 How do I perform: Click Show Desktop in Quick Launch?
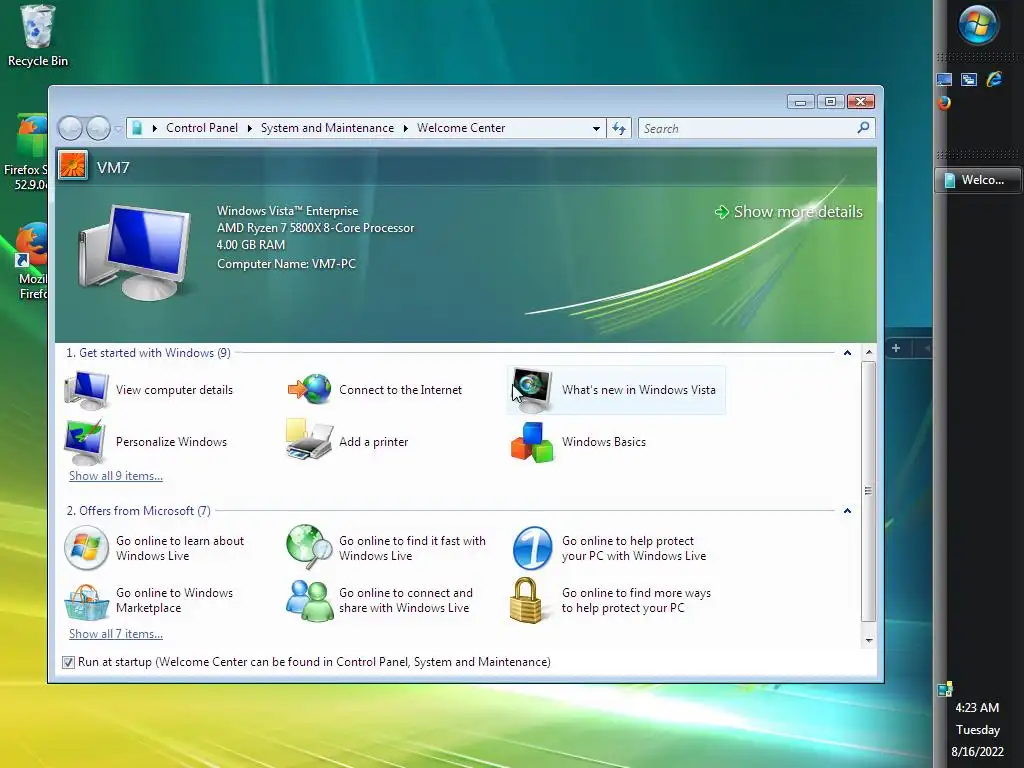point(944,80)
